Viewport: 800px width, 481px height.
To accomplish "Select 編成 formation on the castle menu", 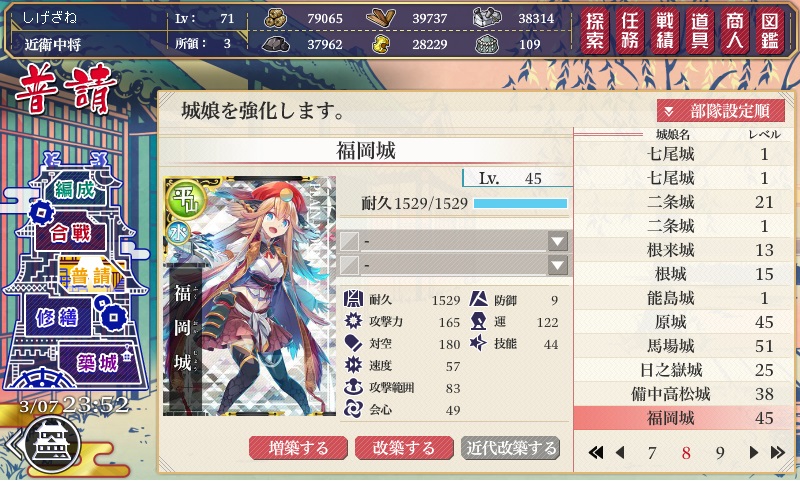I will tap(75, 190).
